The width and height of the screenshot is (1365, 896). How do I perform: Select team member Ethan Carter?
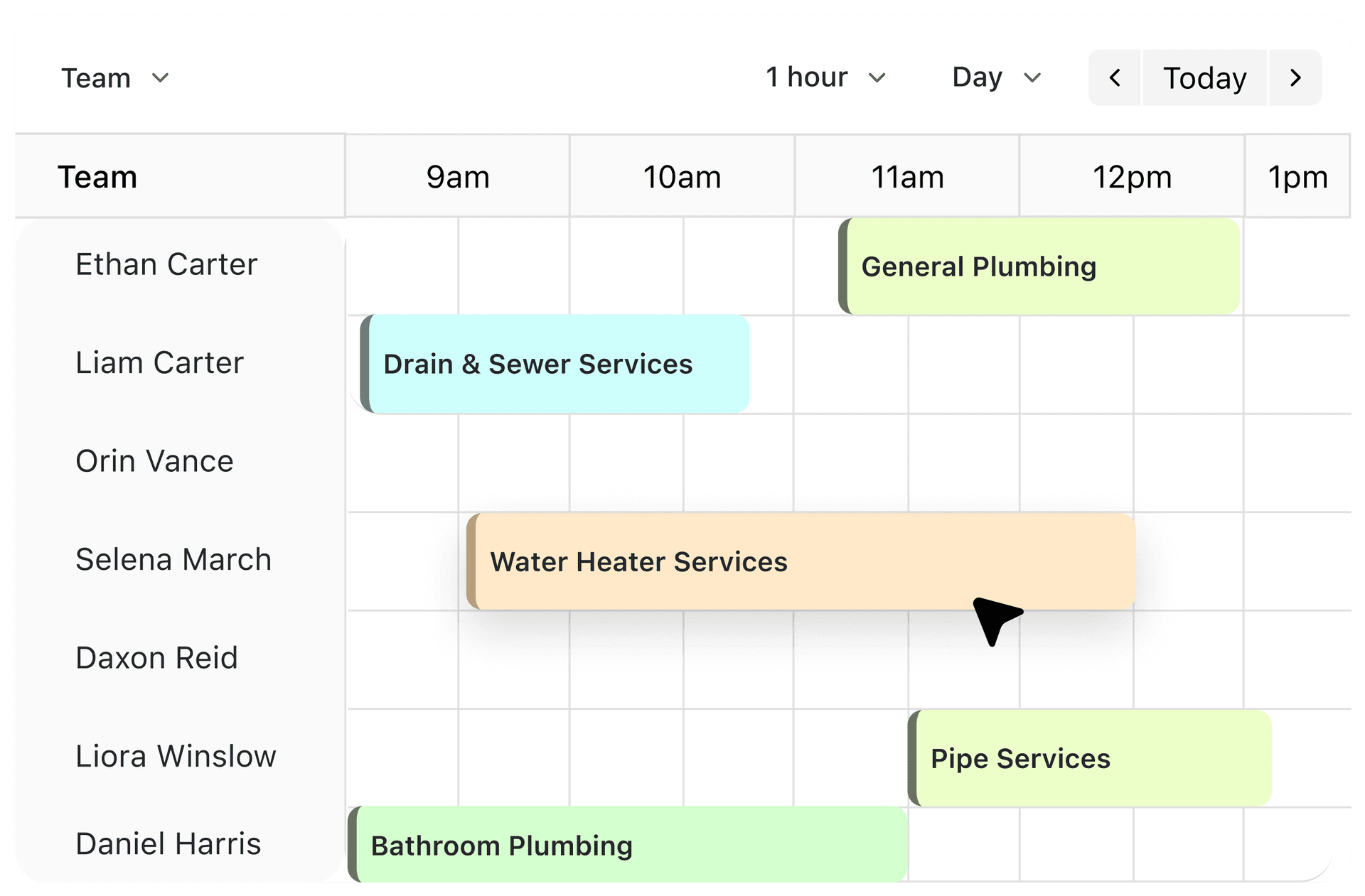point(166,264)
